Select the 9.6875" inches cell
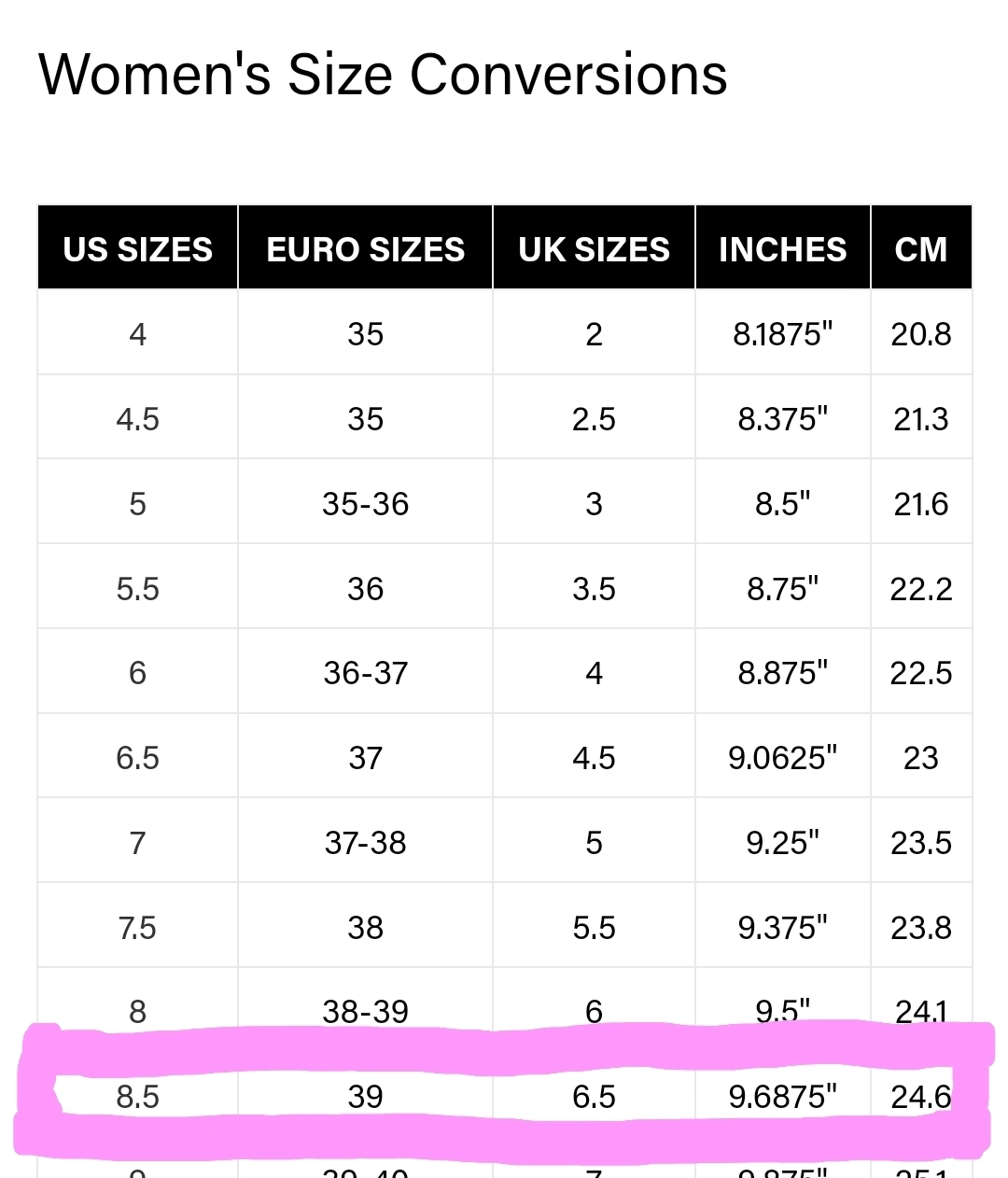Viewport: 1008px width, 1178px height. 783,1096
